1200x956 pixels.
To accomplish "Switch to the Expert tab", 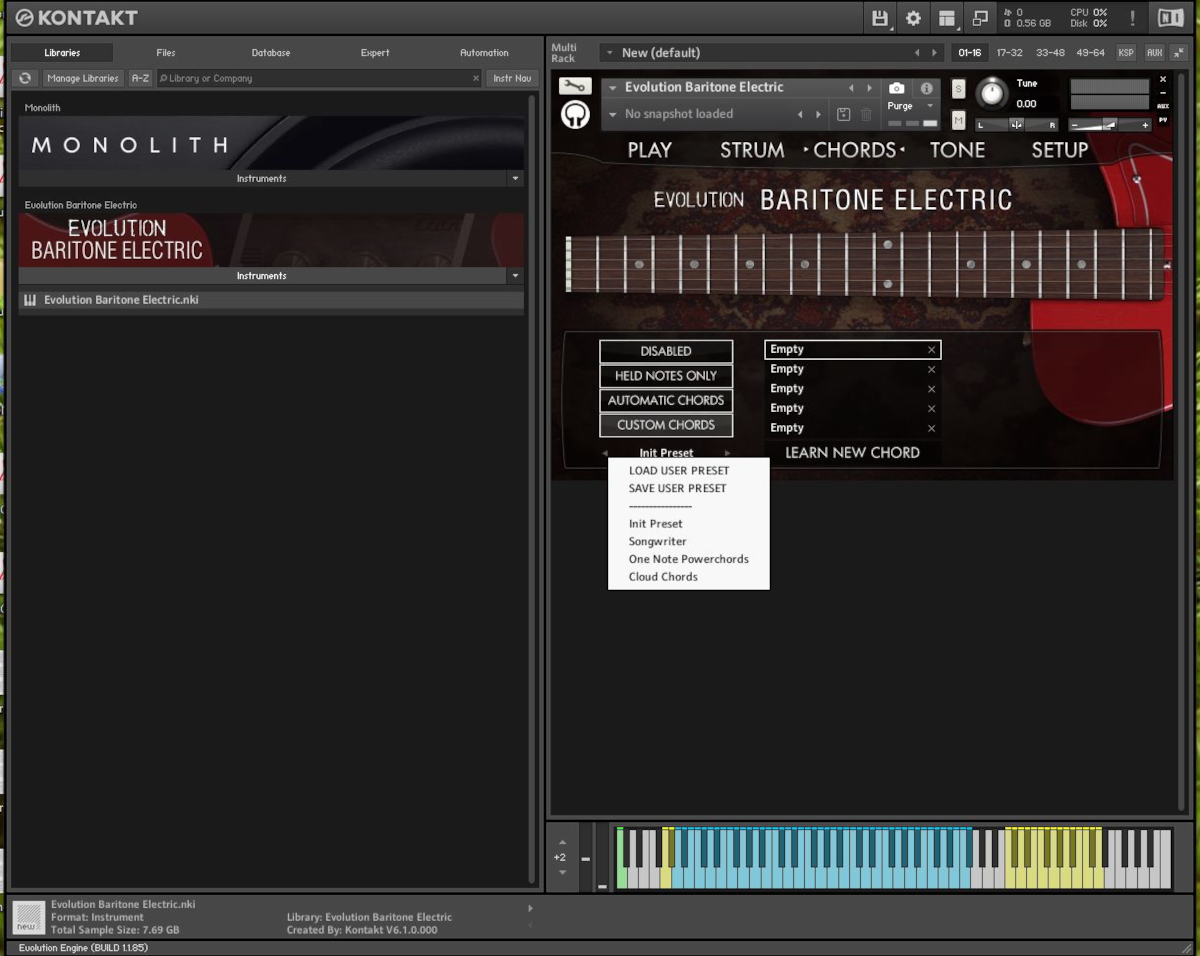I will click(375, 53).
